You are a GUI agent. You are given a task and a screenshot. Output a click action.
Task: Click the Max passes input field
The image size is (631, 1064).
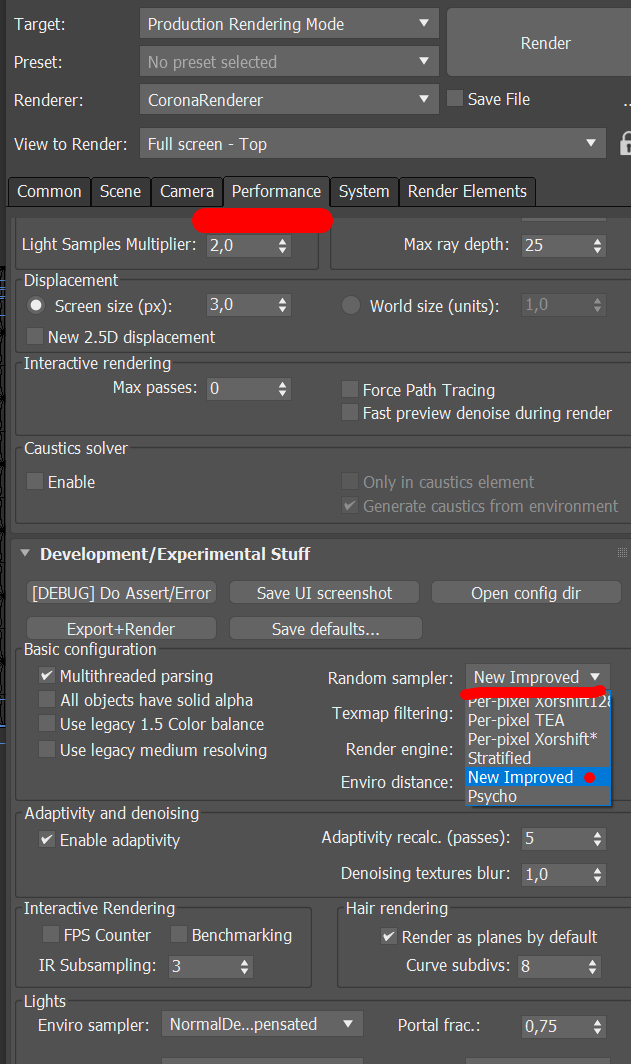point(240,388)
